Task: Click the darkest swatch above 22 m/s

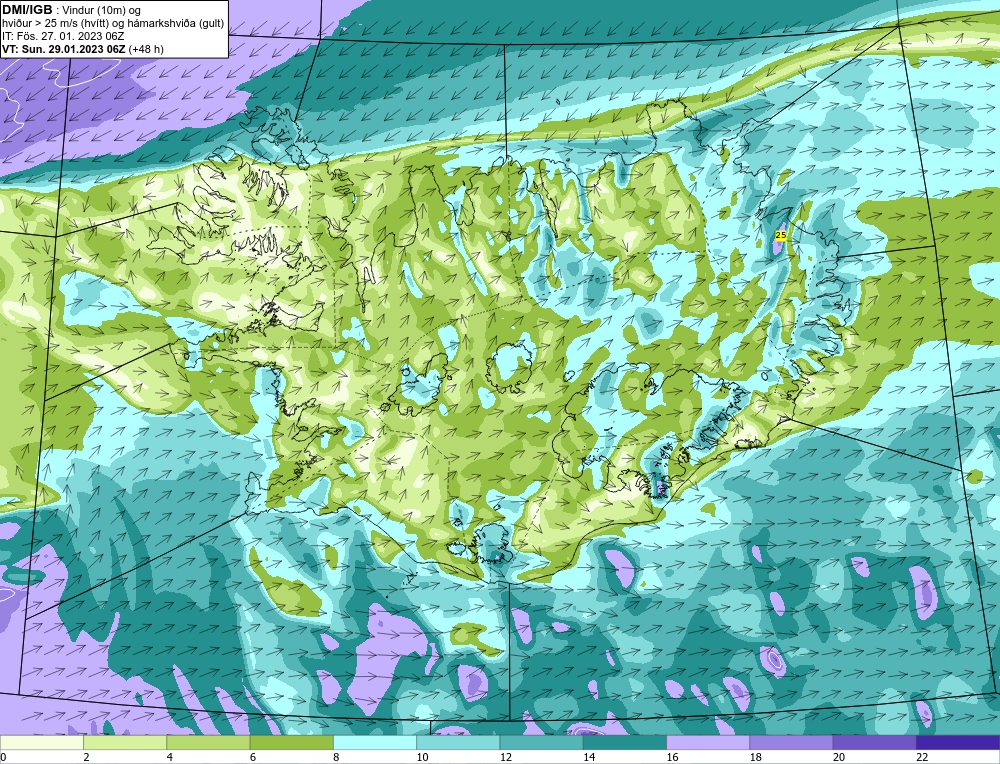Action: pos(958,742)
